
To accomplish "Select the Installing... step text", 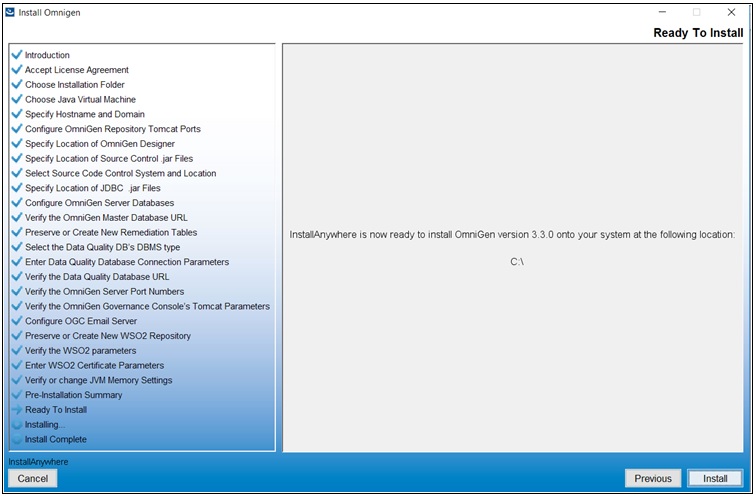I will pyautogui.click(x=45, y=425).
